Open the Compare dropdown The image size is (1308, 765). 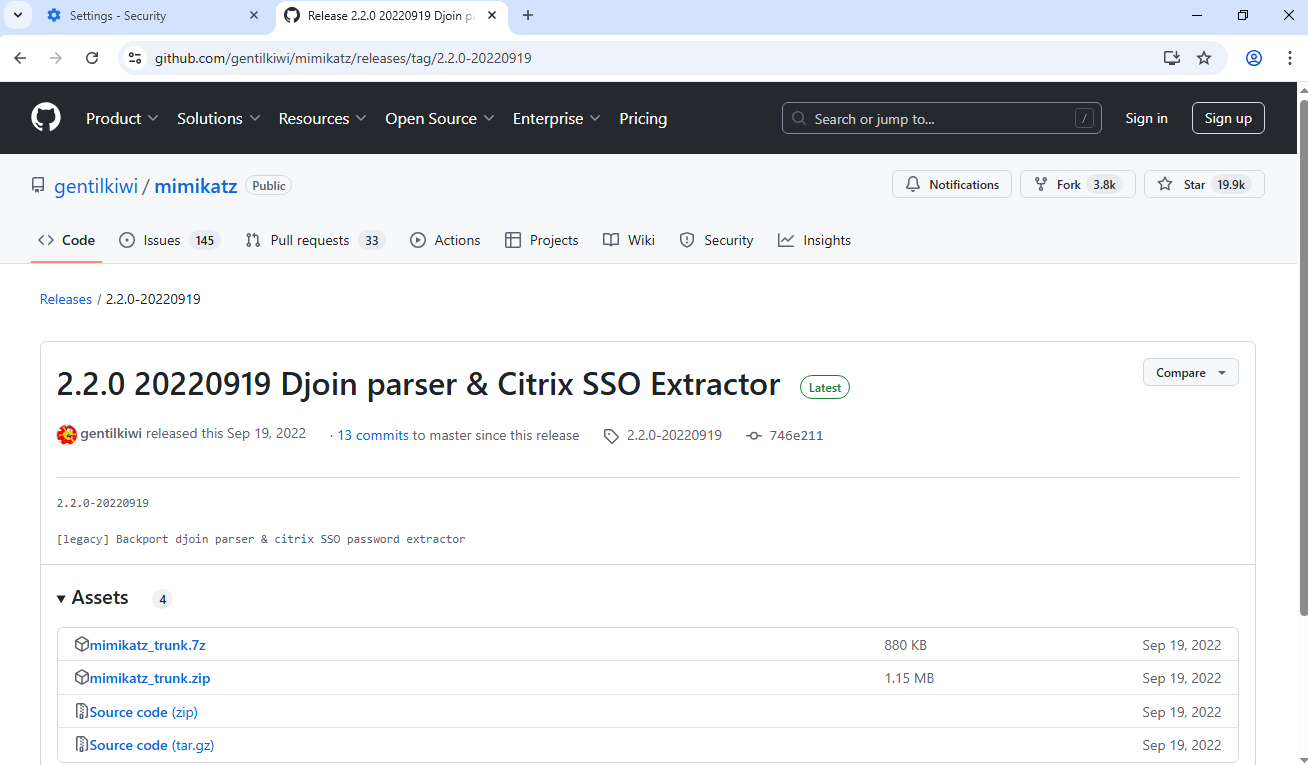click(x=1190, y=373)
